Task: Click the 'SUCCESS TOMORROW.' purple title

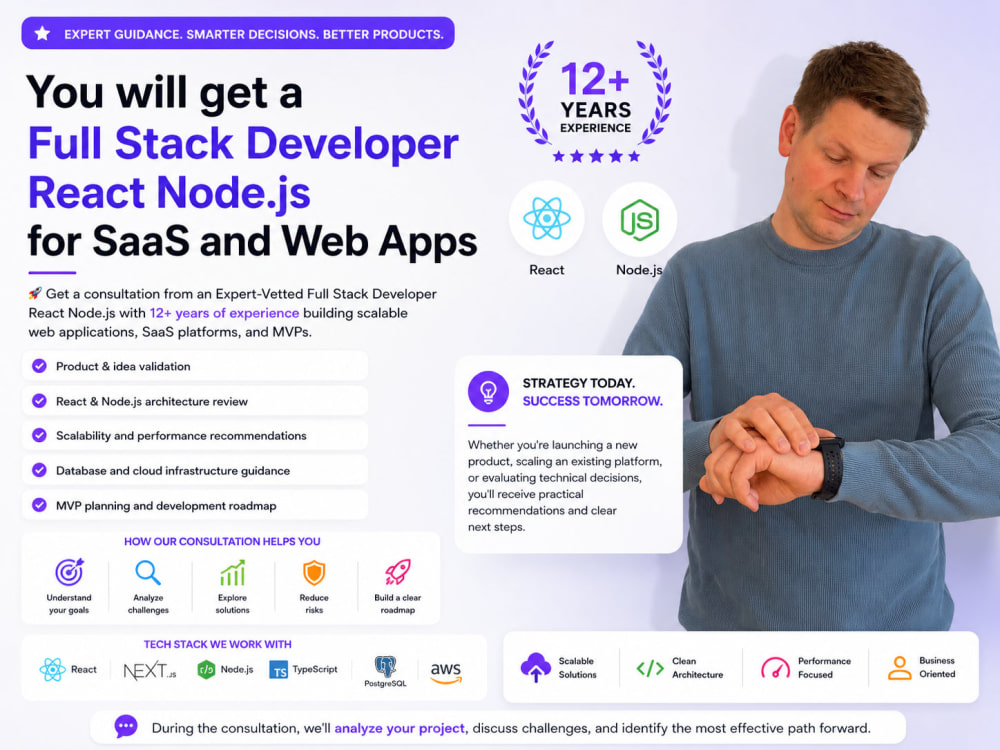Action: pos(592,401)
